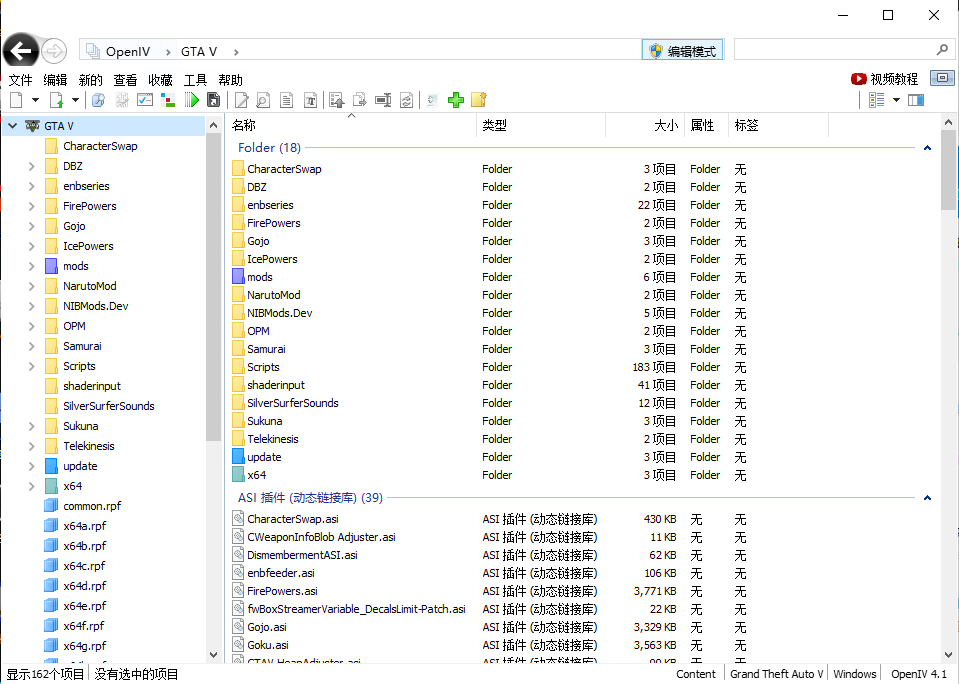Screen dimensions: 959x684
Task: Click the view document magnifier icon
Action: coord(263,100)
